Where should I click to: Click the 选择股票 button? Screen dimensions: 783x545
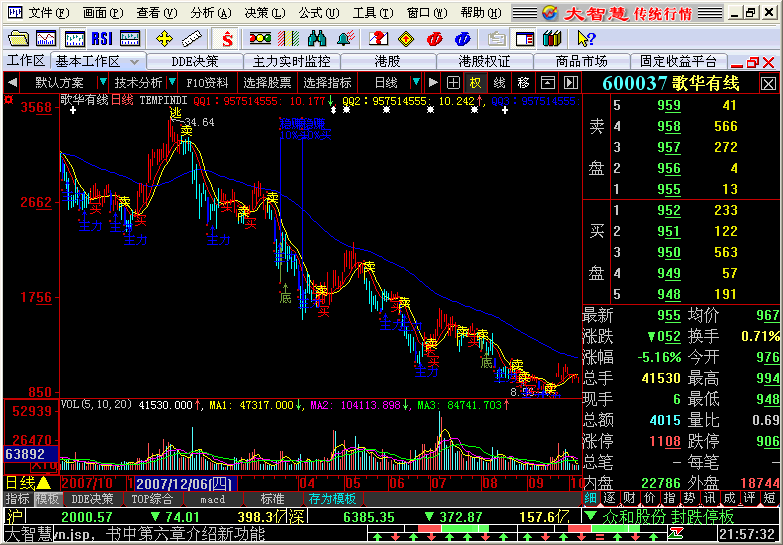click(x=267, y=82)
